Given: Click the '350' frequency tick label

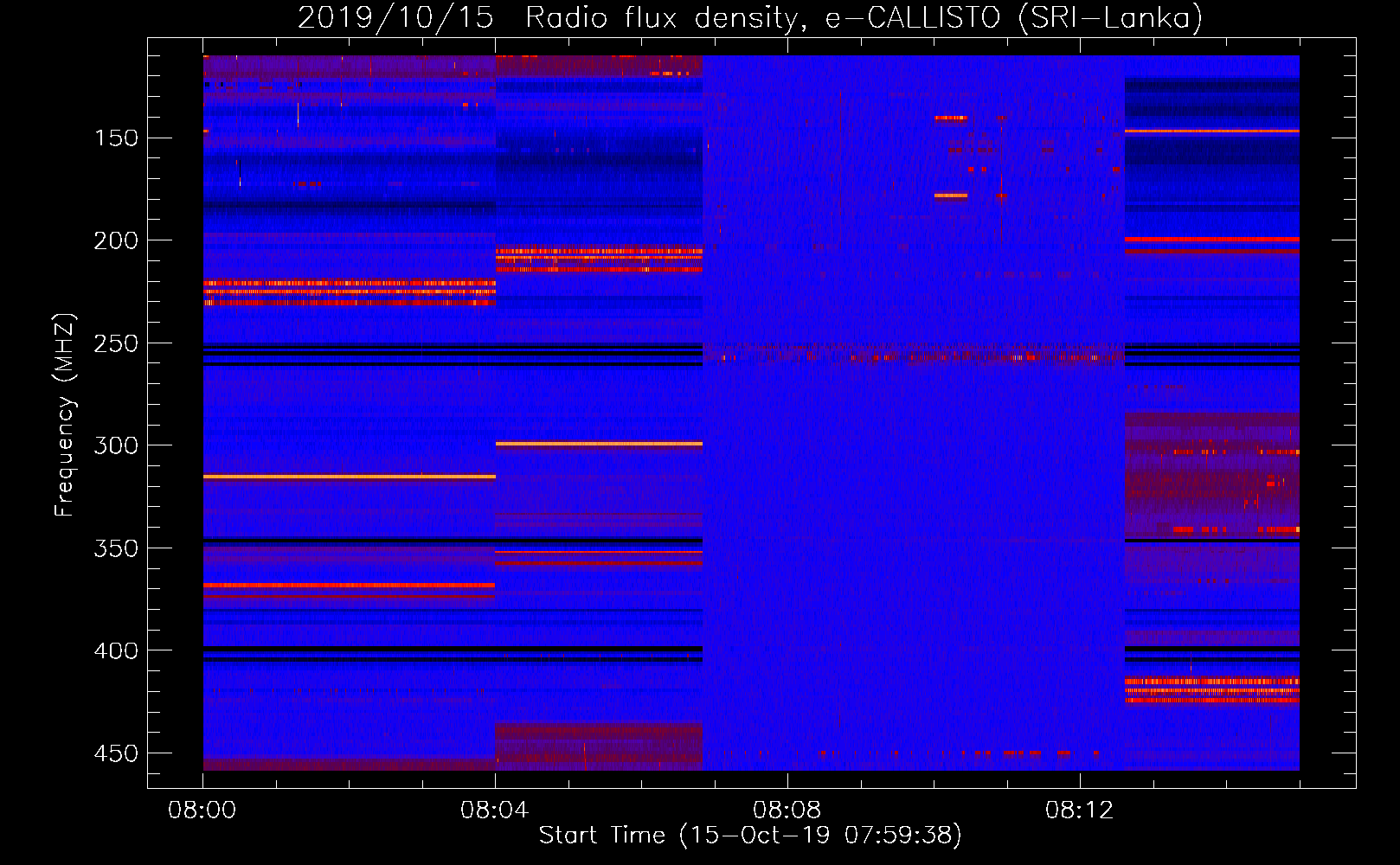Looking at the screenshot, I should point(116,548).
